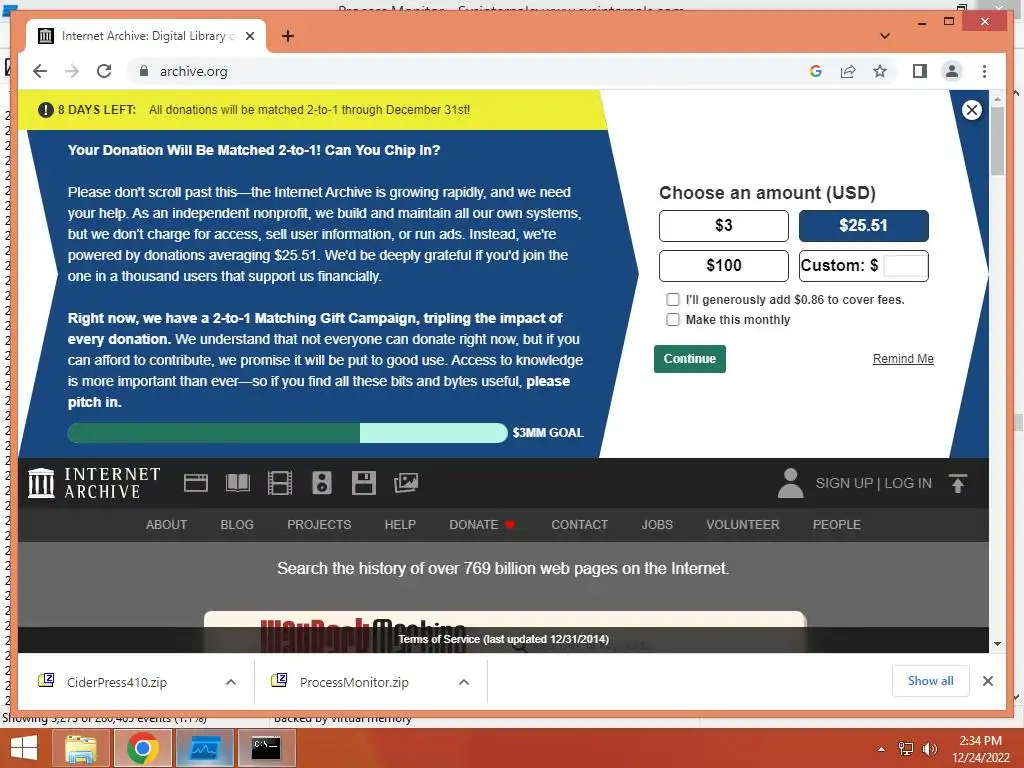Open the BLOG menu item

[237, 524]
